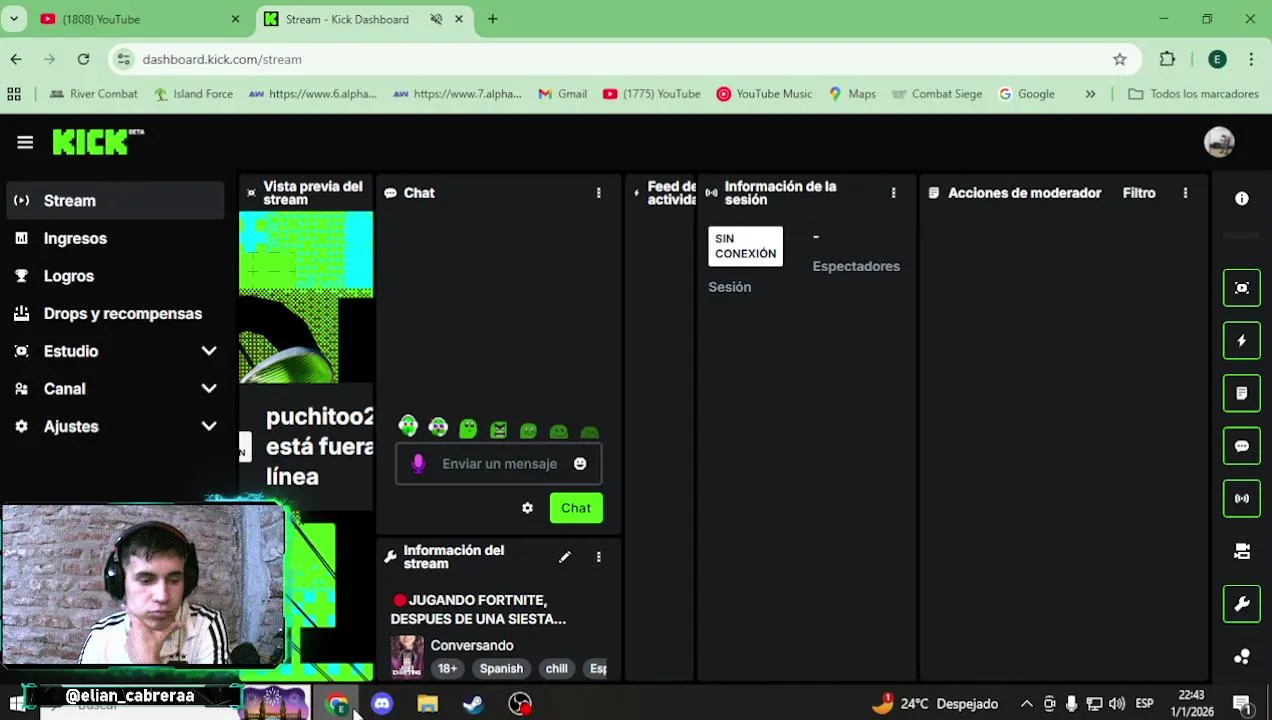The height and width of the screenshot is (720, 1272).
Task: Open a new browser tab
Action: 493,19
